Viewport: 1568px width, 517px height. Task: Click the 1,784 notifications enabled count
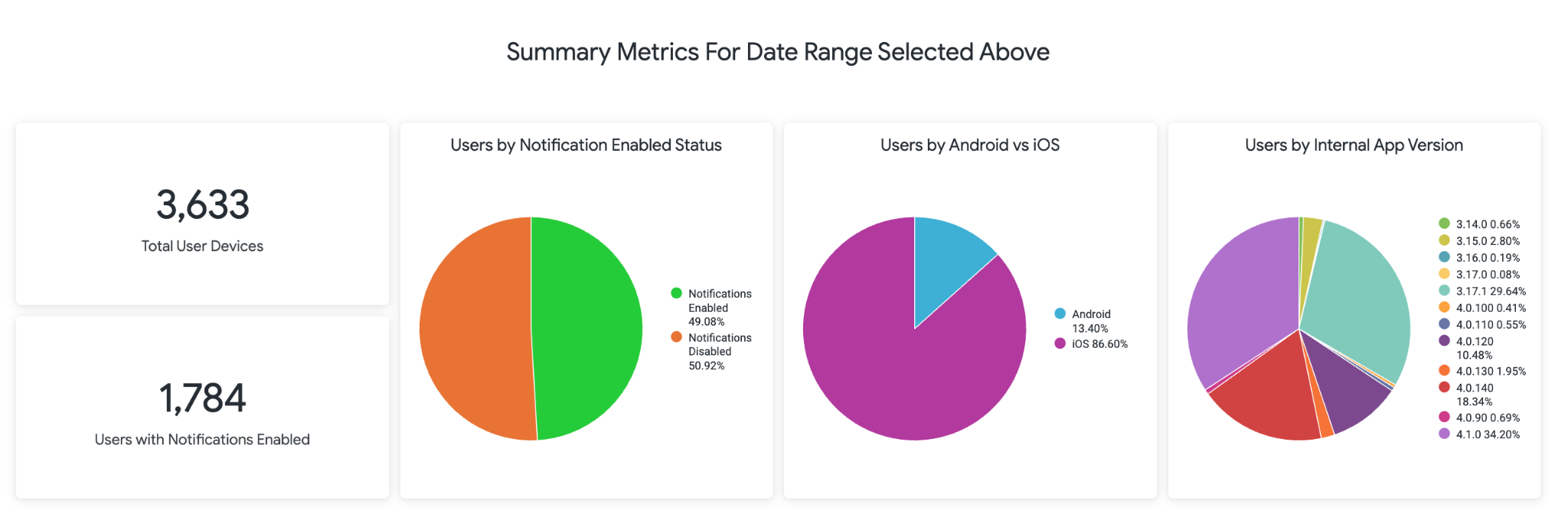click(x=203, y=398)
